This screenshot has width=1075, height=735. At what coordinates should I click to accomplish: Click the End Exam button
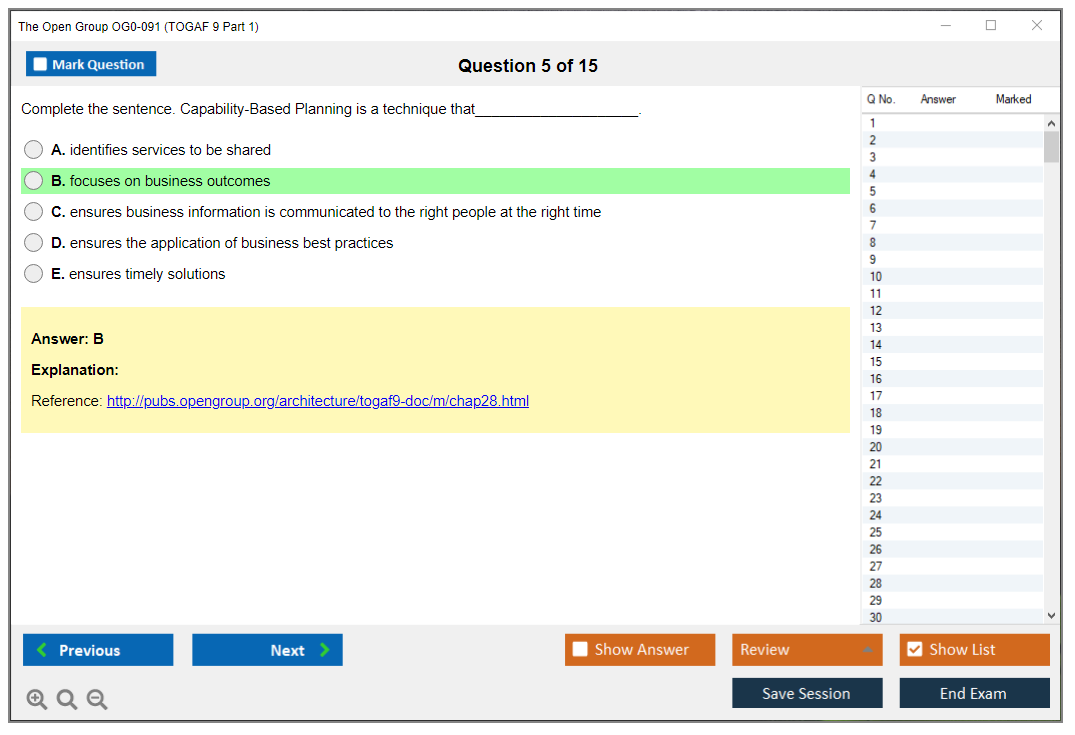974,693
